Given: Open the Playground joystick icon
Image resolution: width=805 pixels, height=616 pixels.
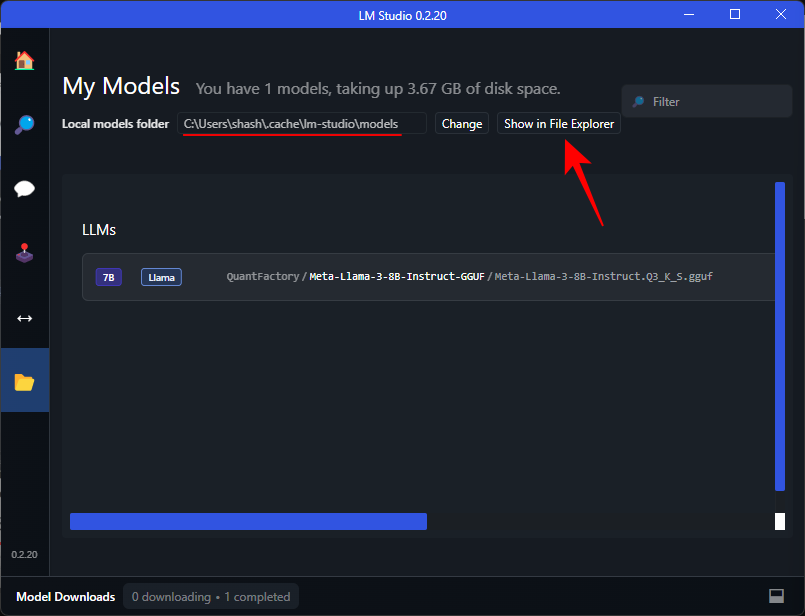Looking at the screenshot, I should click(24, 253).
